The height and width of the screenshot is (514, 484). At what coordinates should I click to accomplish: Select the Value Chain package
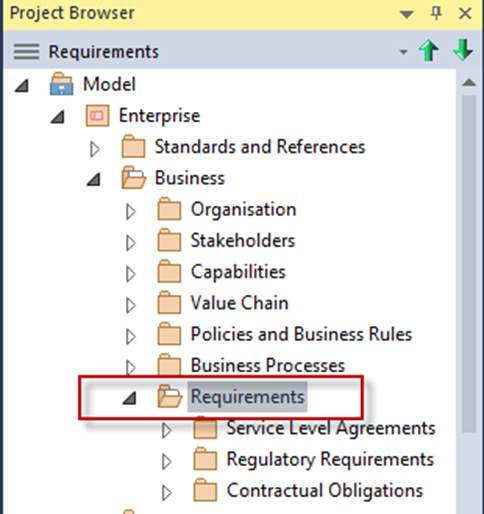click(239, 303)
